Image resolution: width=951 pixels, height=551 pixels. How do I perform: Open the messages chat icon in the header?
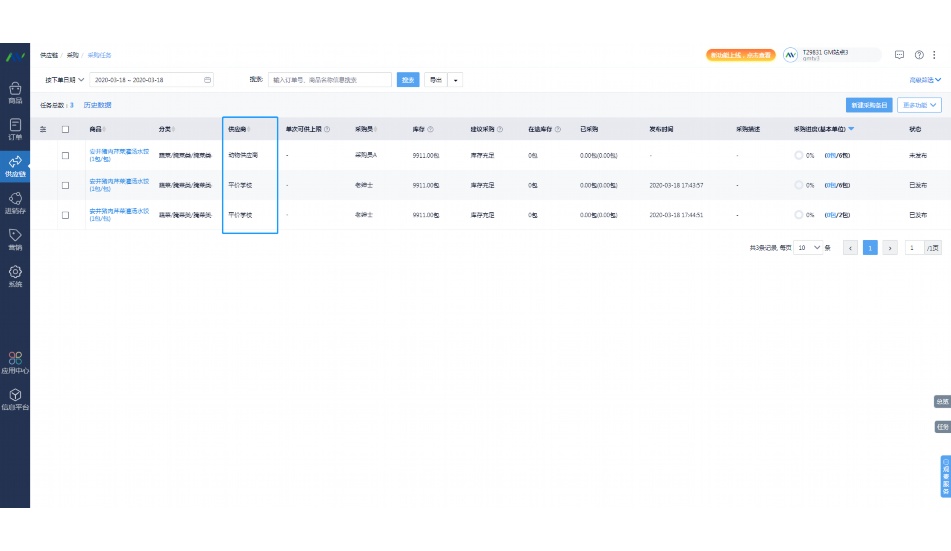tap(899, 55)
